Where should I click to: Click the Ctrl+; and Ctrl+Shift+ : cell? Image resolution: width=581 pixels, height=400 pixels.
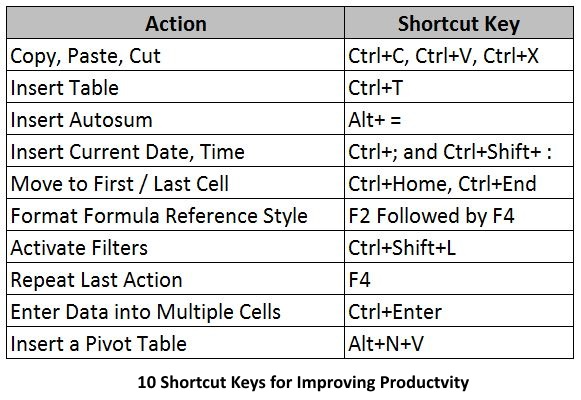tap(459, 151)
